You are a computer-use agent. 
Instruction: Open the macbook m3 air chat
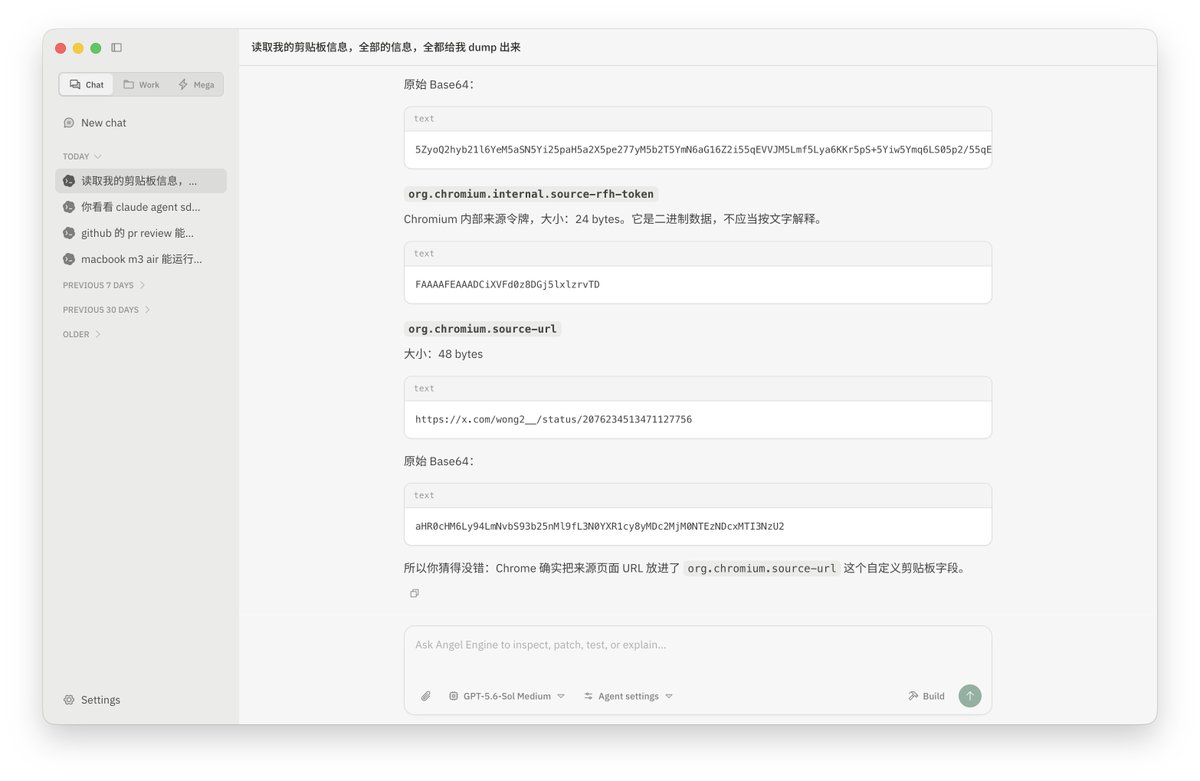click(141, 259)
